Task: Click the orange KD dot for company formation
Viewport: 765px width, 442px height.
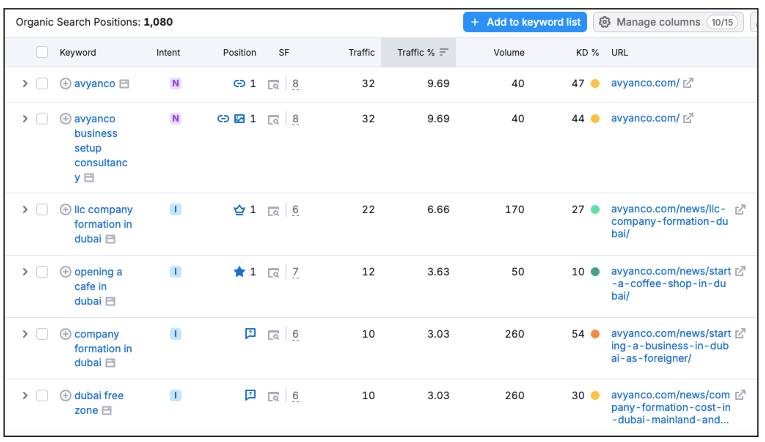Action: coord(595,334)
